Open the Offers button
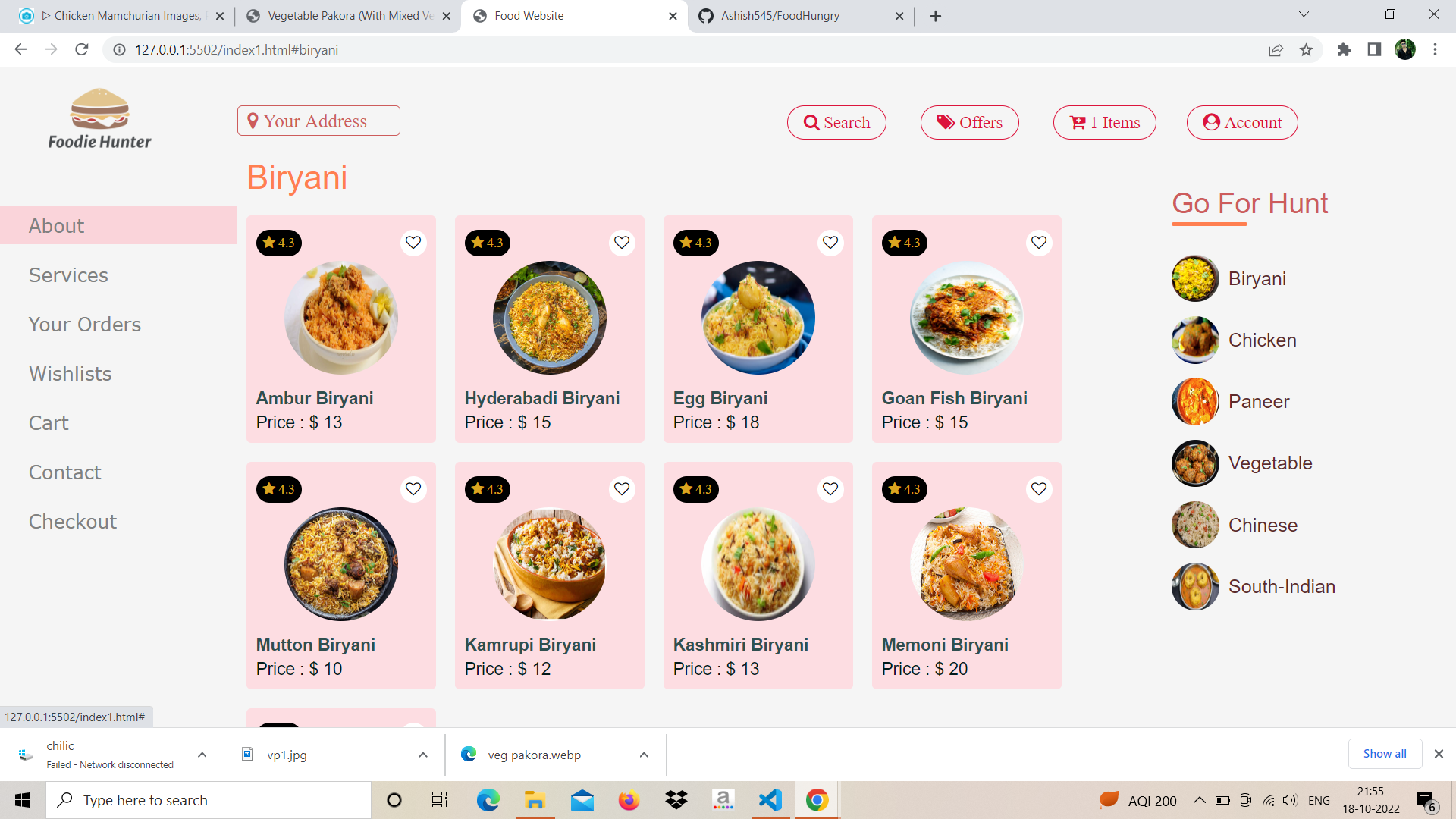 (969, 122)
